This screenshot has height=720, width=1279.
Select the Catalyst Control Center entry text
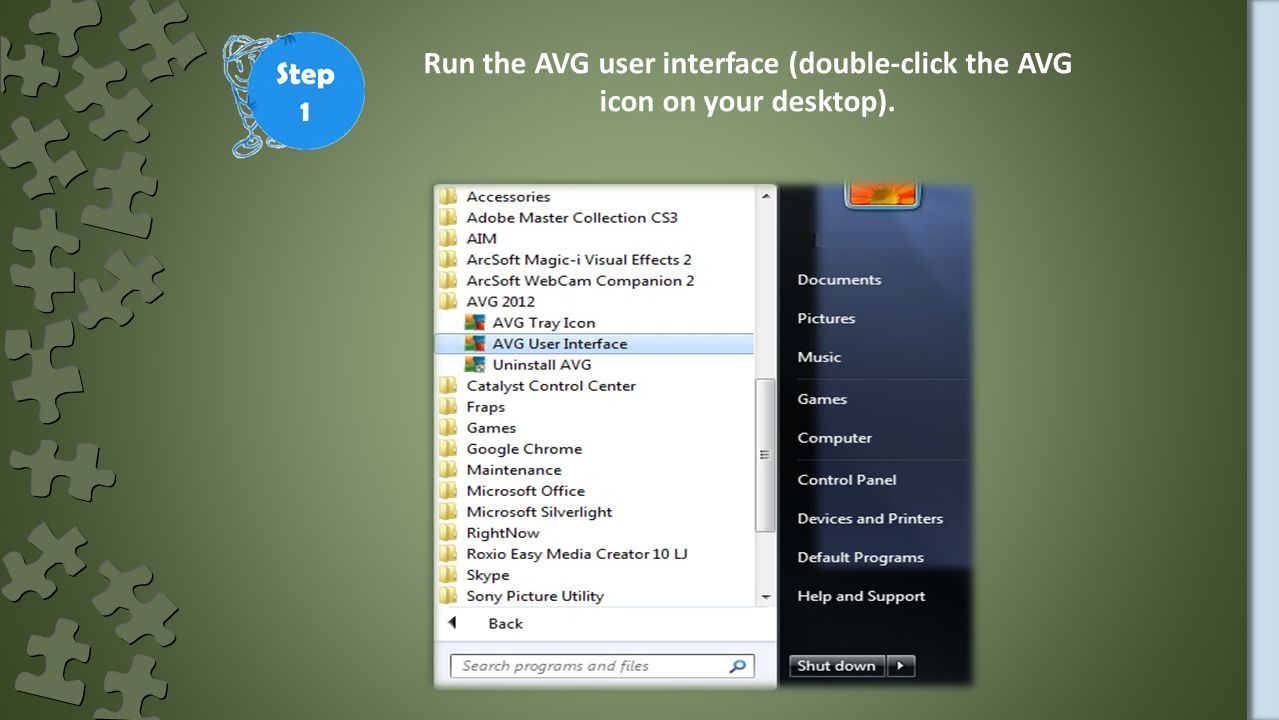point(551,386)
